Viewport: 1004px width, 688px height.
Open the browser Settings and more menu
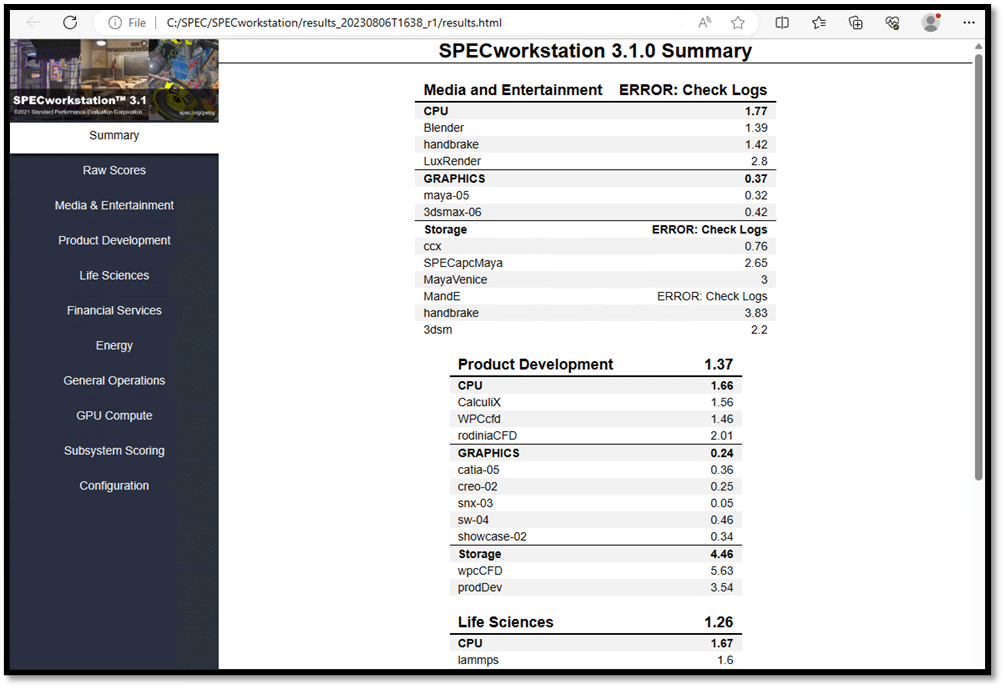969,22
